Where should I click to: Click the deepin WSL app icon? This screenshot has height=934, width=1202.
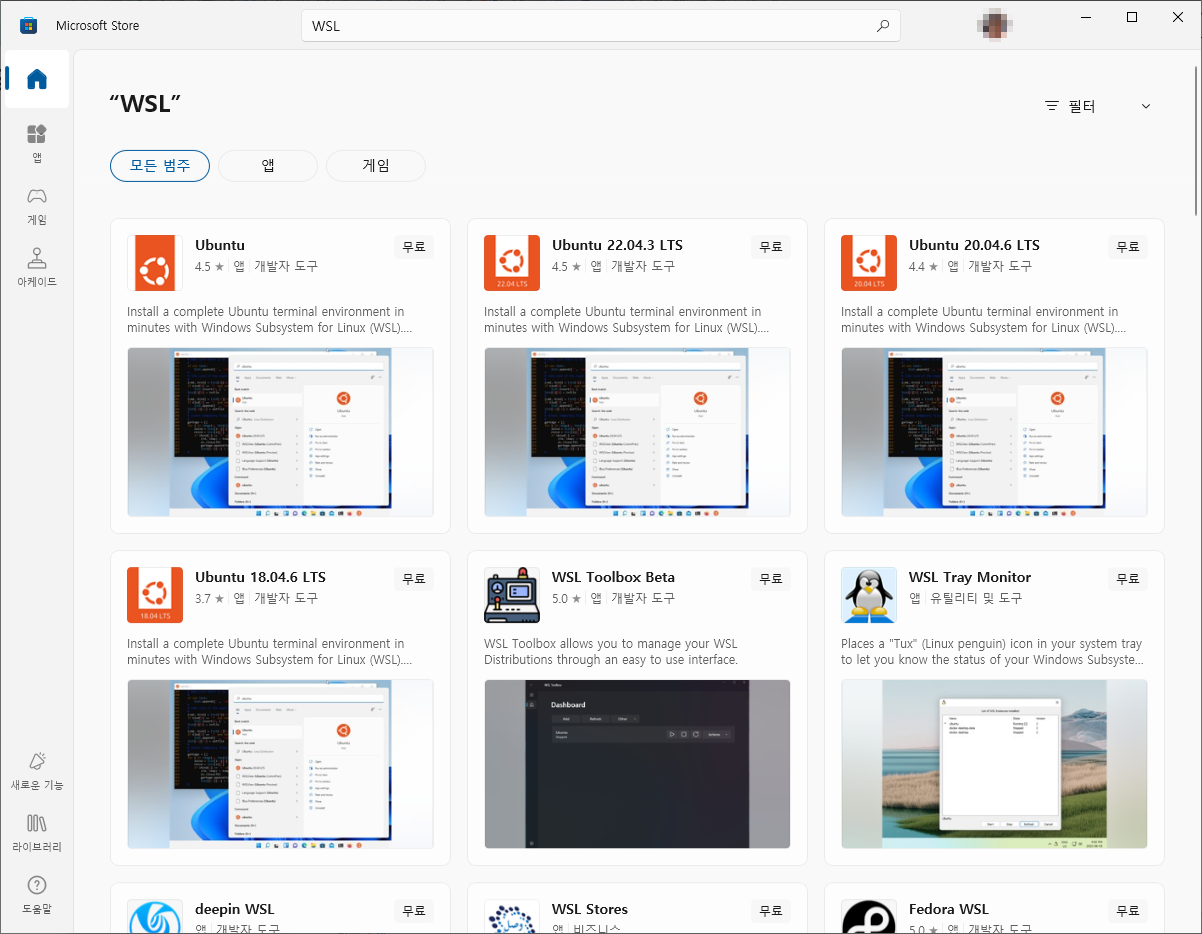tap(155, 916)
